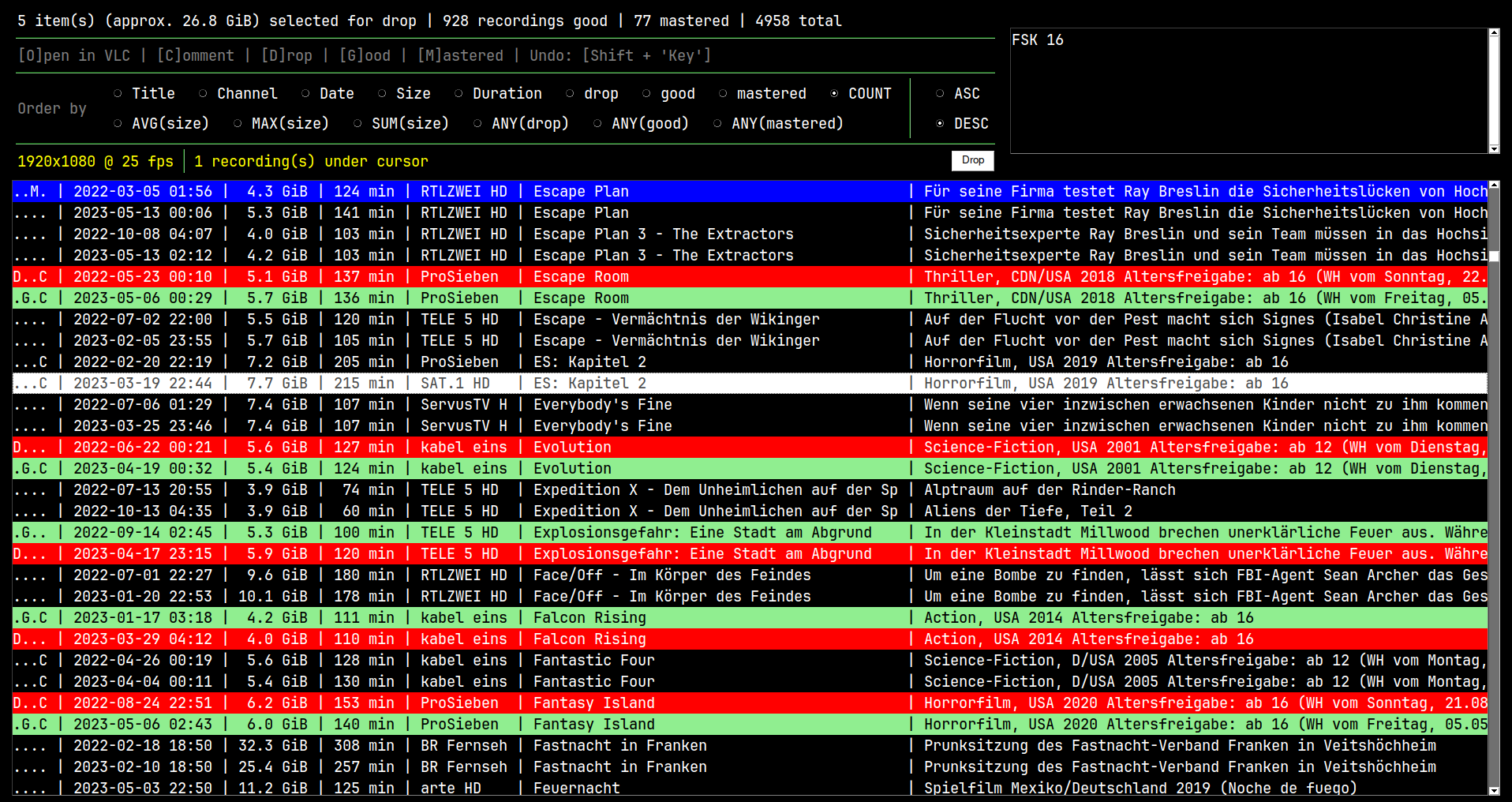The width and height of the screenshot is (1512, 802).
Task: Select Escape Plan 3 row from 2022-10-08
Action: (x=750, y=234)
